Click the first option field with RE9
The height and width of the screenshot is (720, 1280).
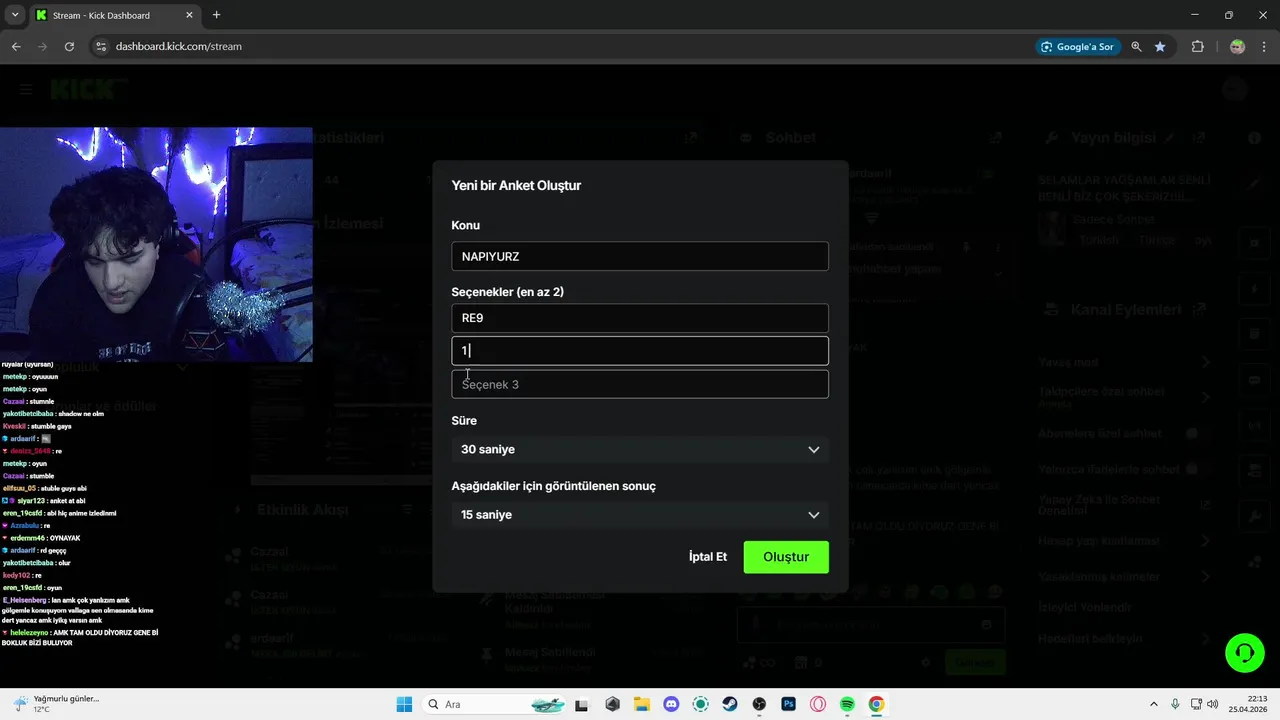tap(640, 318)
